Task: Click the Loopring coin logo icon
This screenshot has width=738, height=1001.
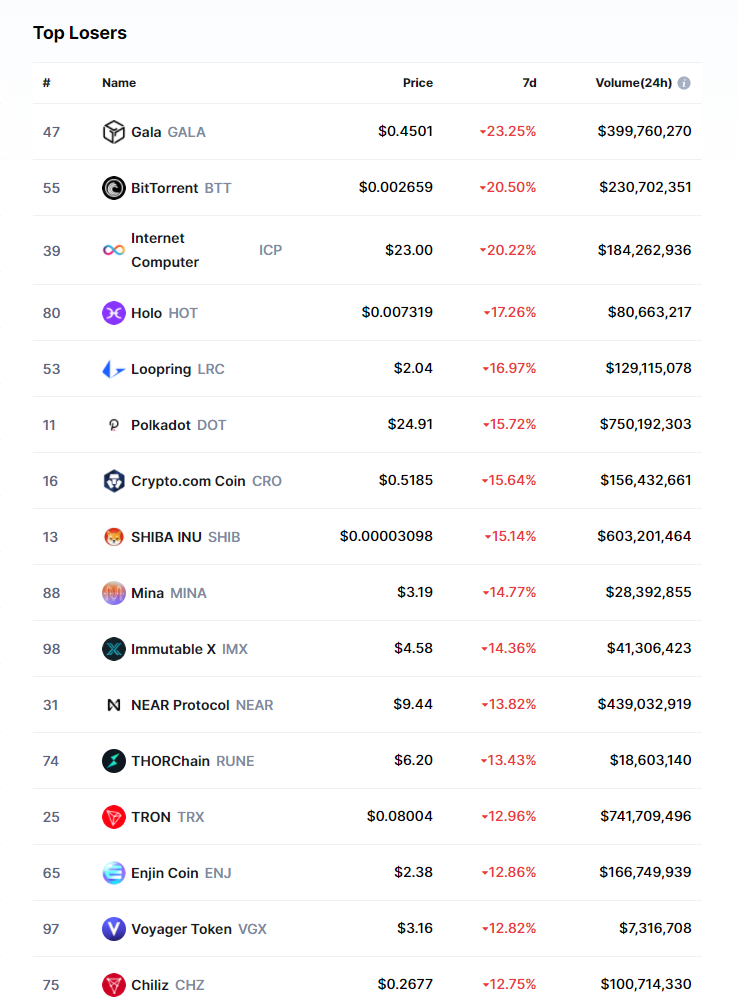Action: click(x=114, y=369)
